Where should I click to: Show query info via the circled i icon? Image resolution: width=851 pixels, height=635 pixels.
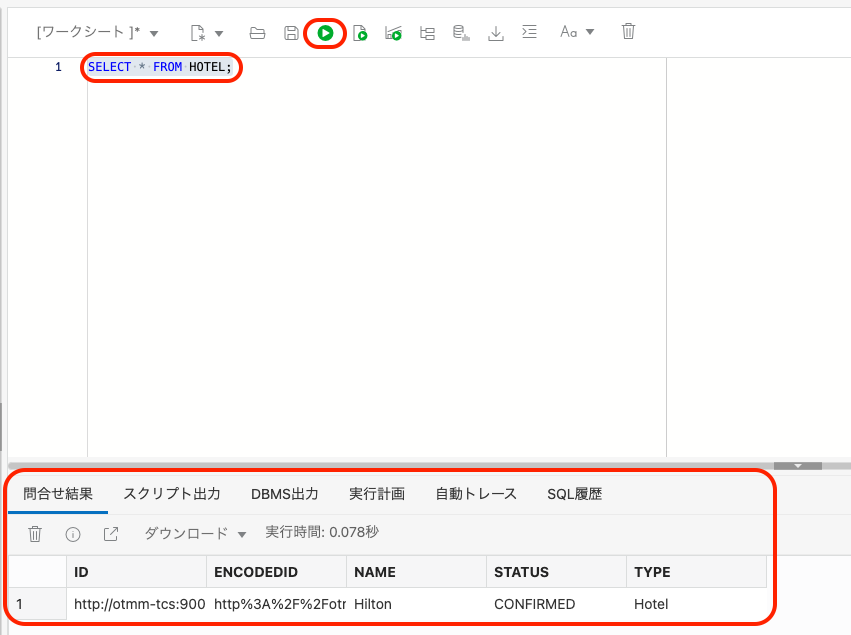73,534
